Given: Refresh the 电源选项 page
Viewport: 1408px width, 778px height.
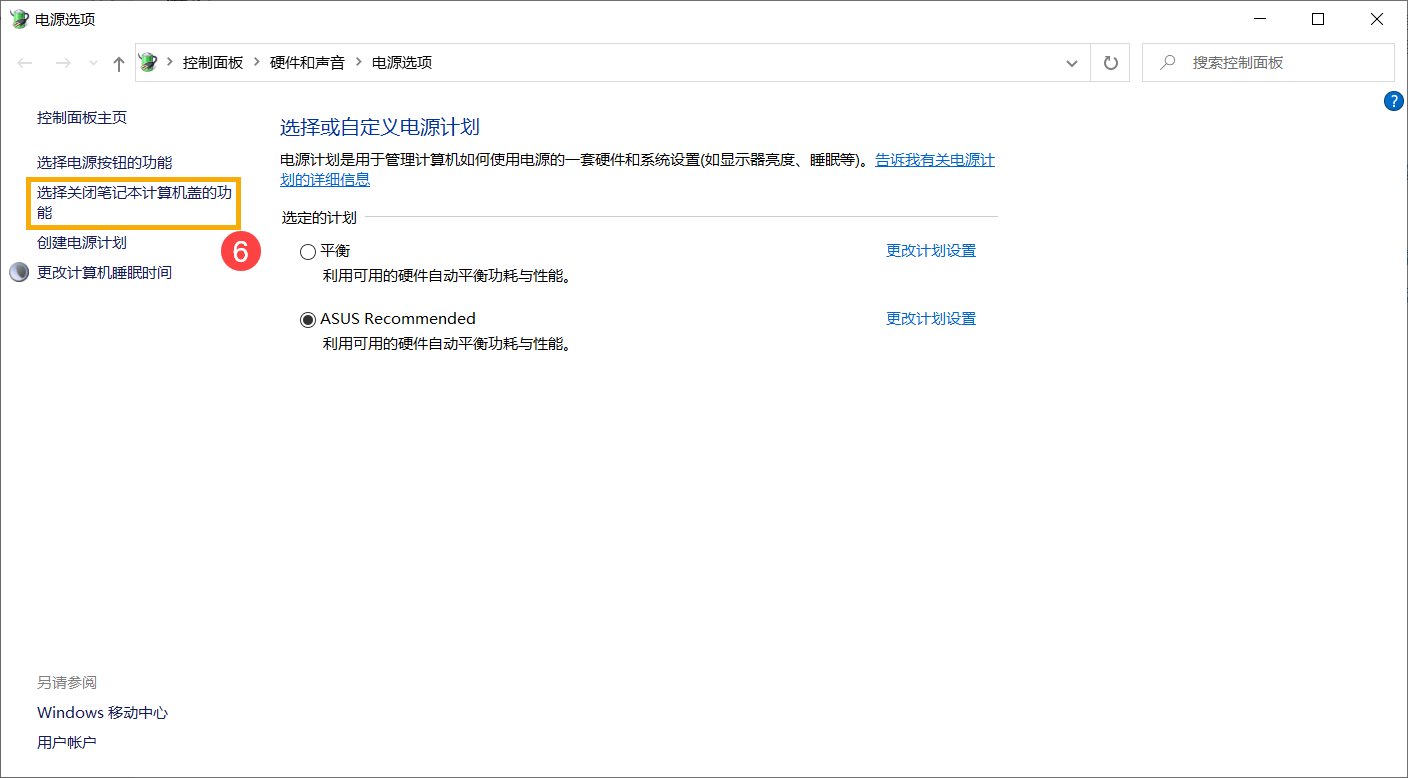Looking at the screenshot, I should (x=1110, y=63).
